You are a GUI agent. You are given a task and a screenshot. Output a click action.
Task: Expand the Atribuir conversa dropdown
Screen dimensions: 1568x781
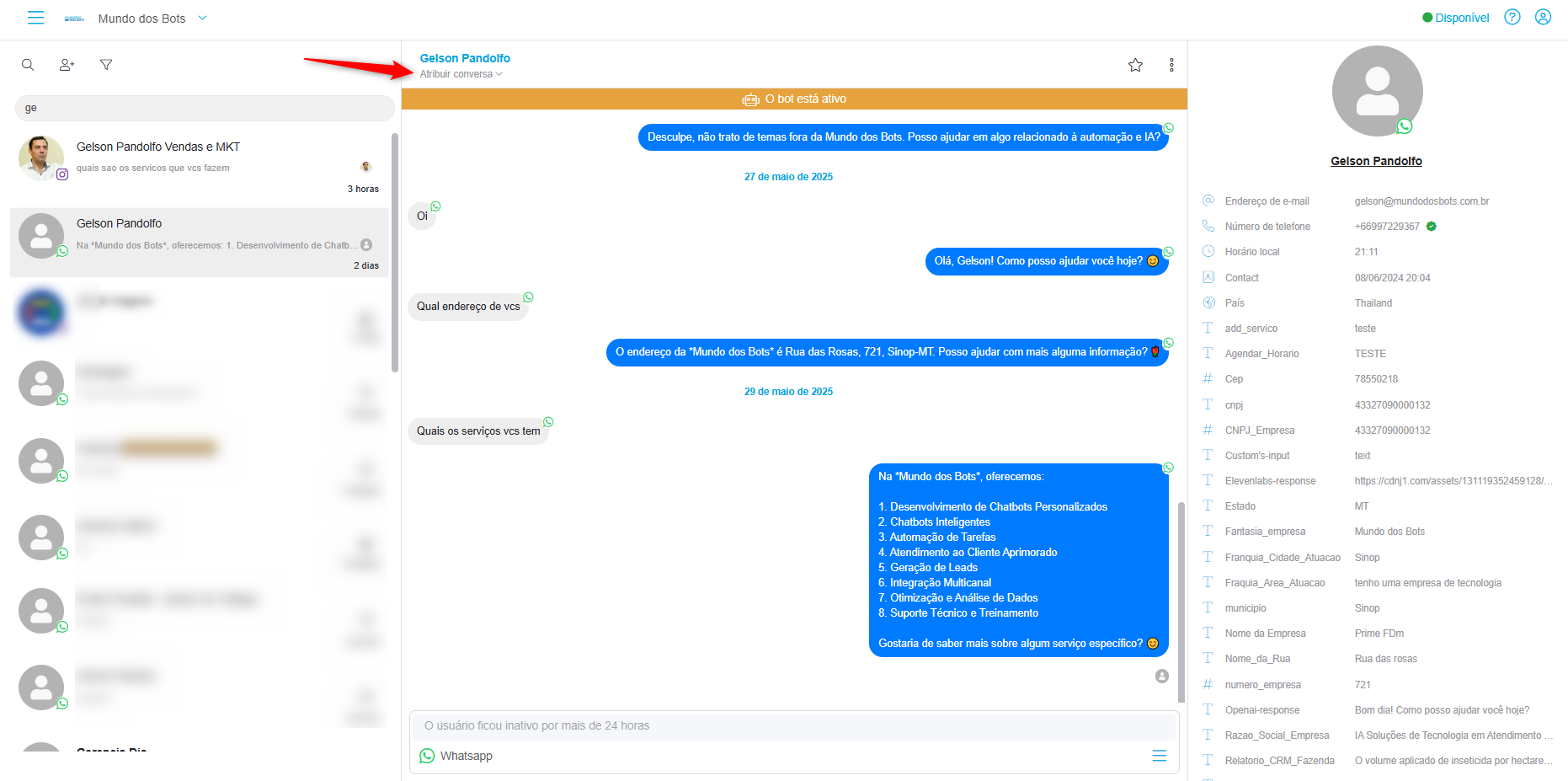pos(461,74)
